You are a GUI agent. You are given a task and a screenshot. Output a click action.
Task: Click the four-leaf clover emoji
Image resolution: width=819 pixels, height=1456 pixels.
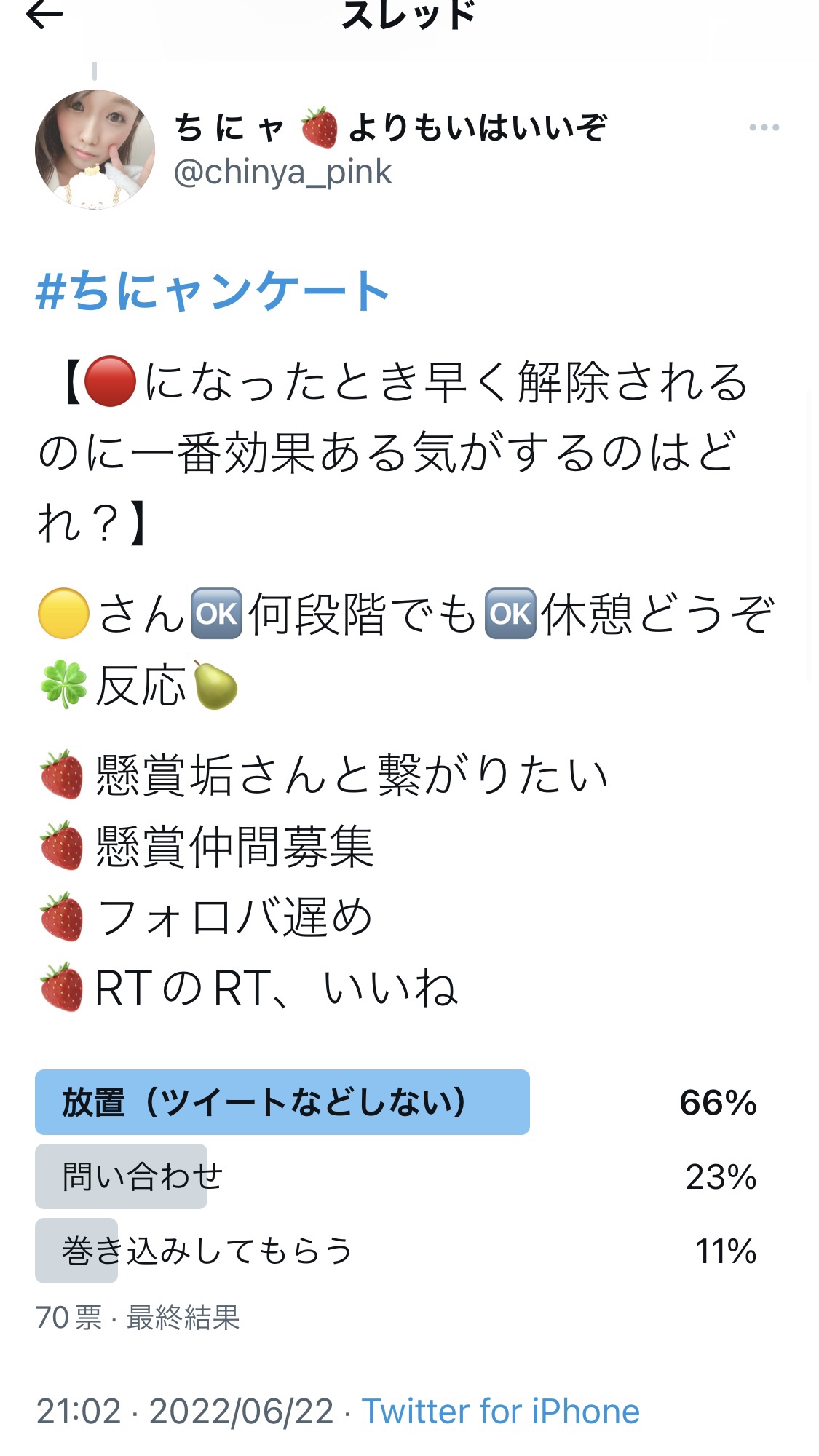(63, 685)
